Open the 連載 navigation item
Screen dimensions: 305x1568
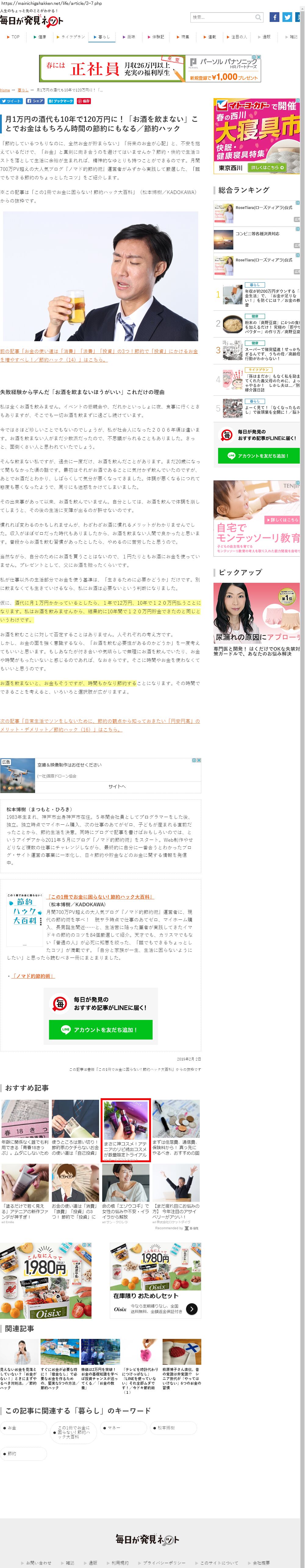coord(210,37)
